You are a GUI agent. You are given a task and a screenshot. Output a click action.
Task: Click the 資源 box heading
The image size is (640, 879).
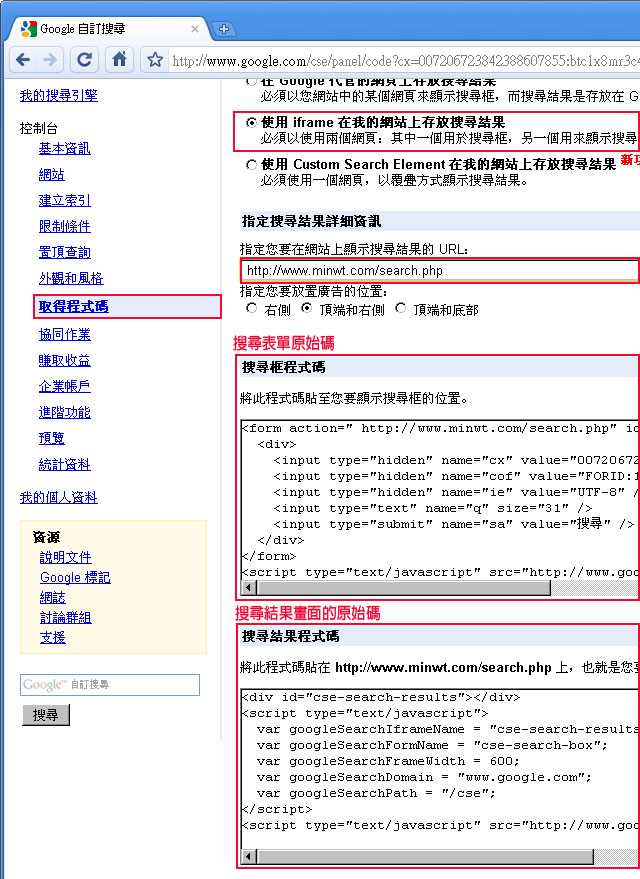tap(46, 537)
